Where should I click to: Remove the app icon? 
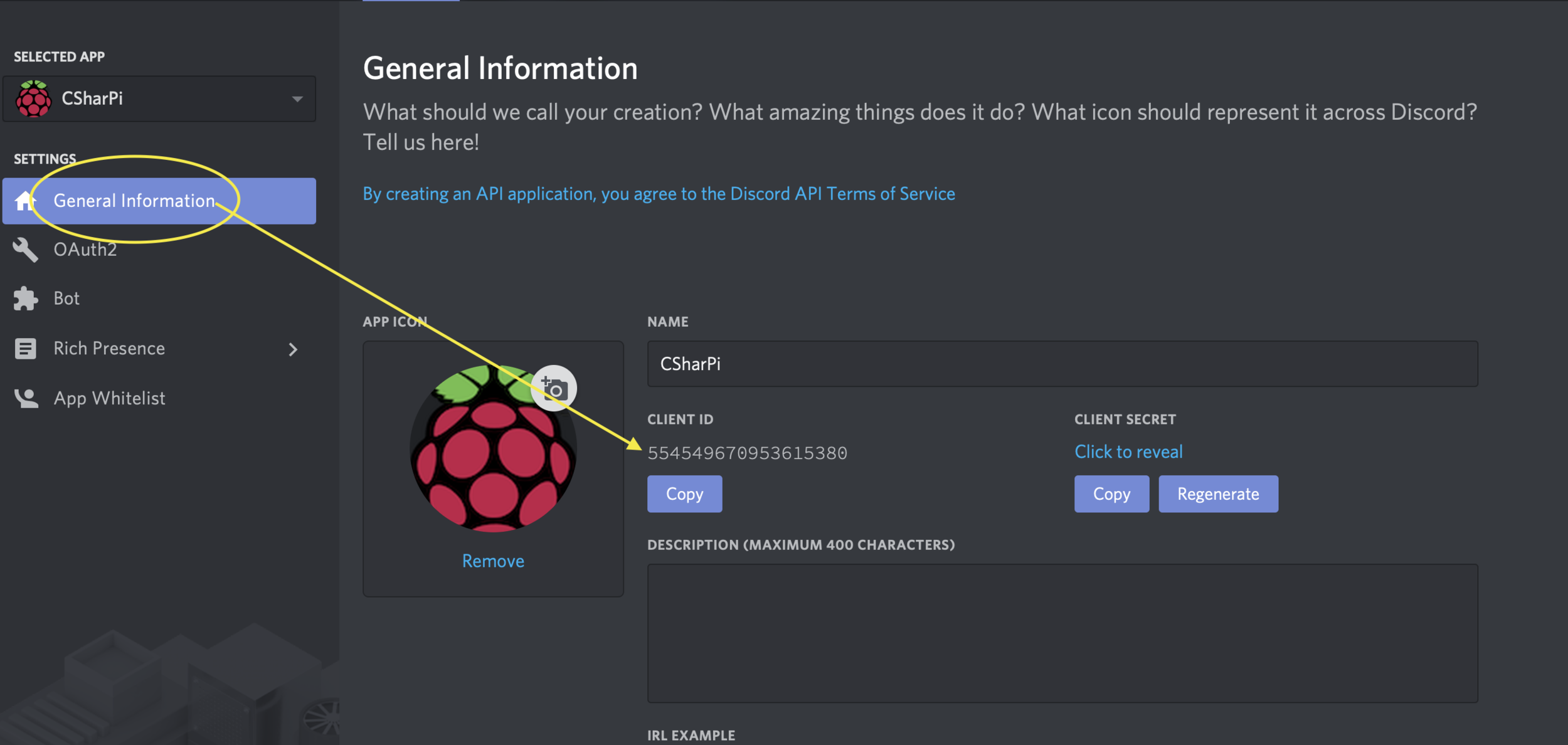click(493, 561)
